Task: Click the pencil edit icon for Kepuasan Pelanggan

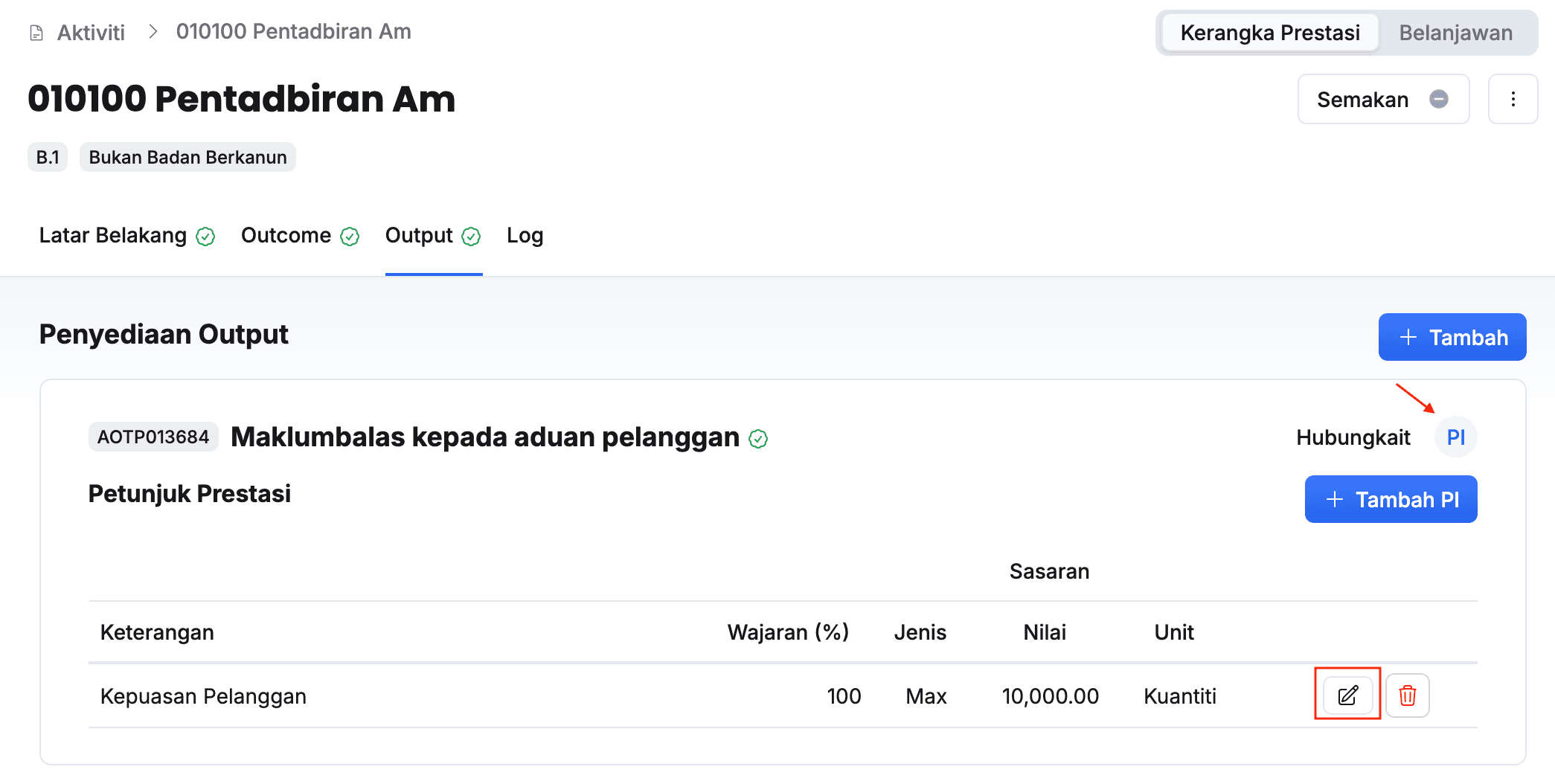Action: tap(1347, 695)
